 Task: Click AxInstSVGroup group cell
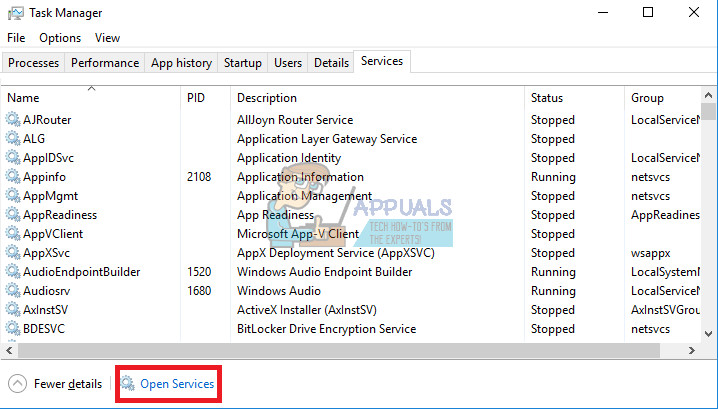[665, 310]
